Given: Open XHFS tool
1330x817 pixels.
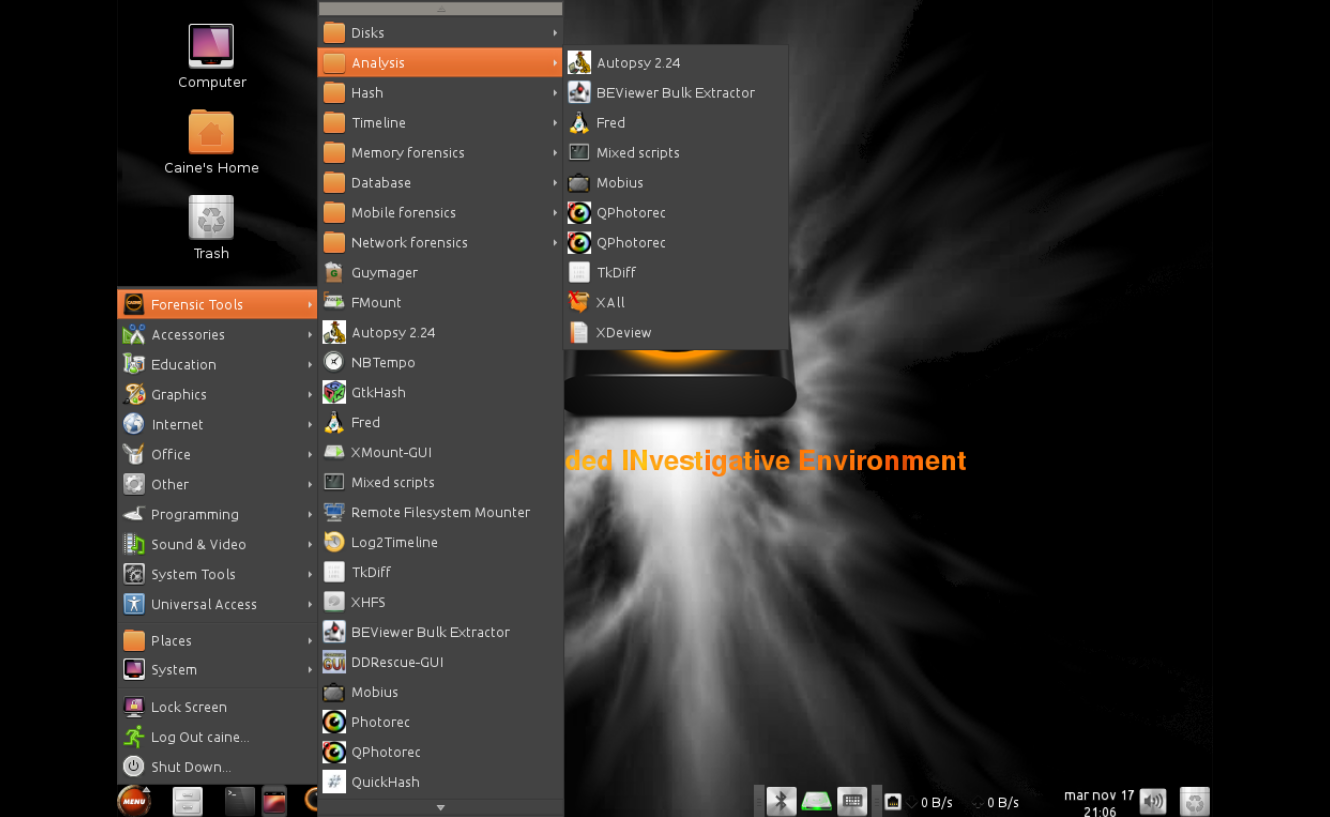Looking at the screenshot, I should (x=440, y=602).
